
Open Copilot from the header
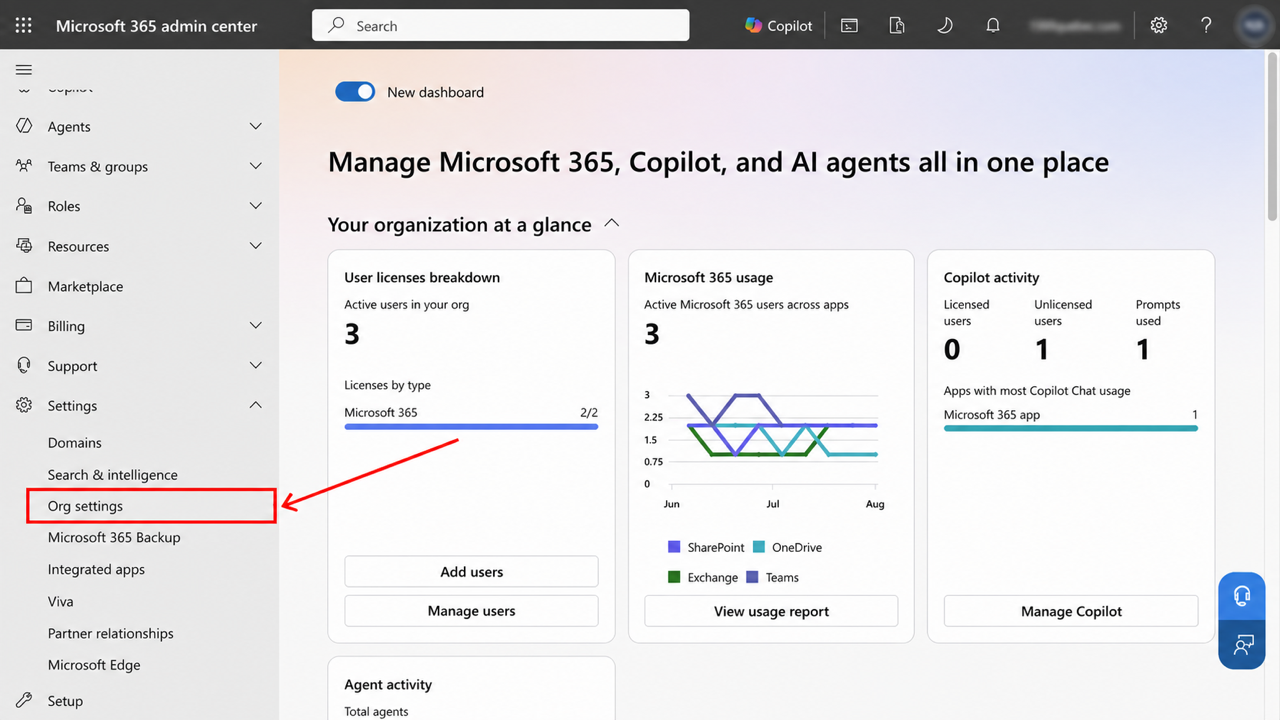pos(779,26)
